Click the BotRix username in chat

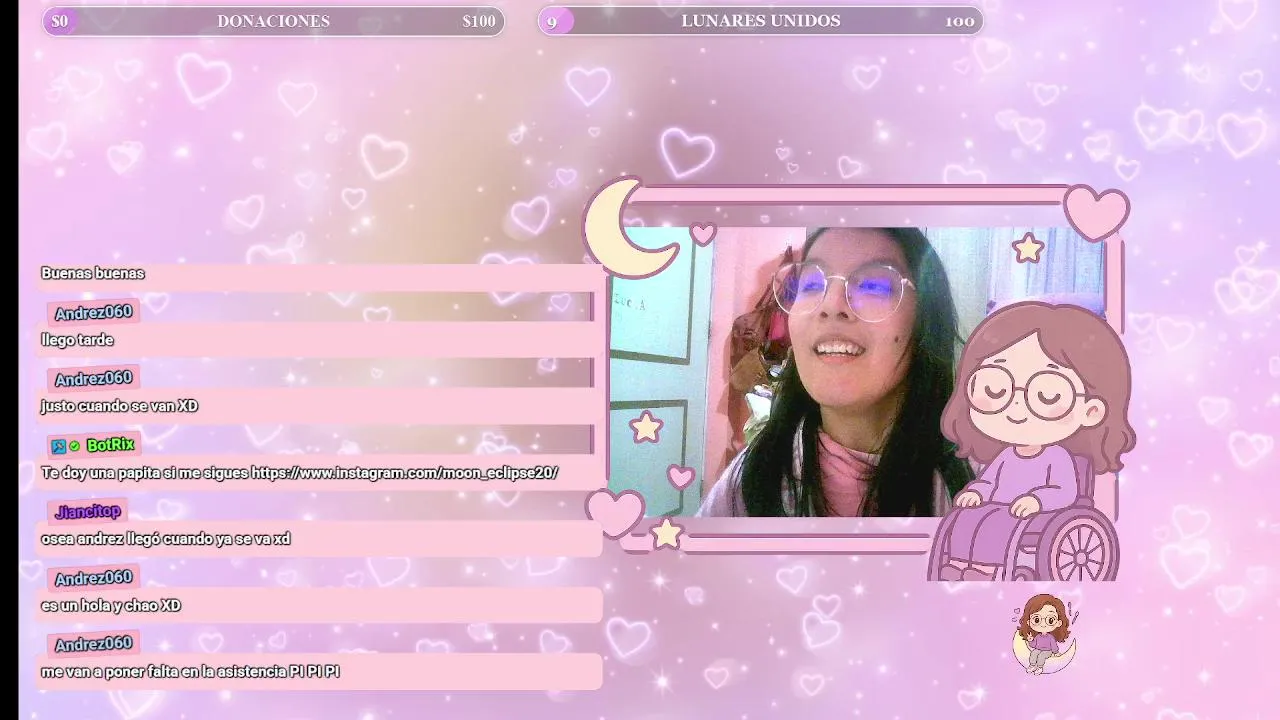[x=110, y=445]
